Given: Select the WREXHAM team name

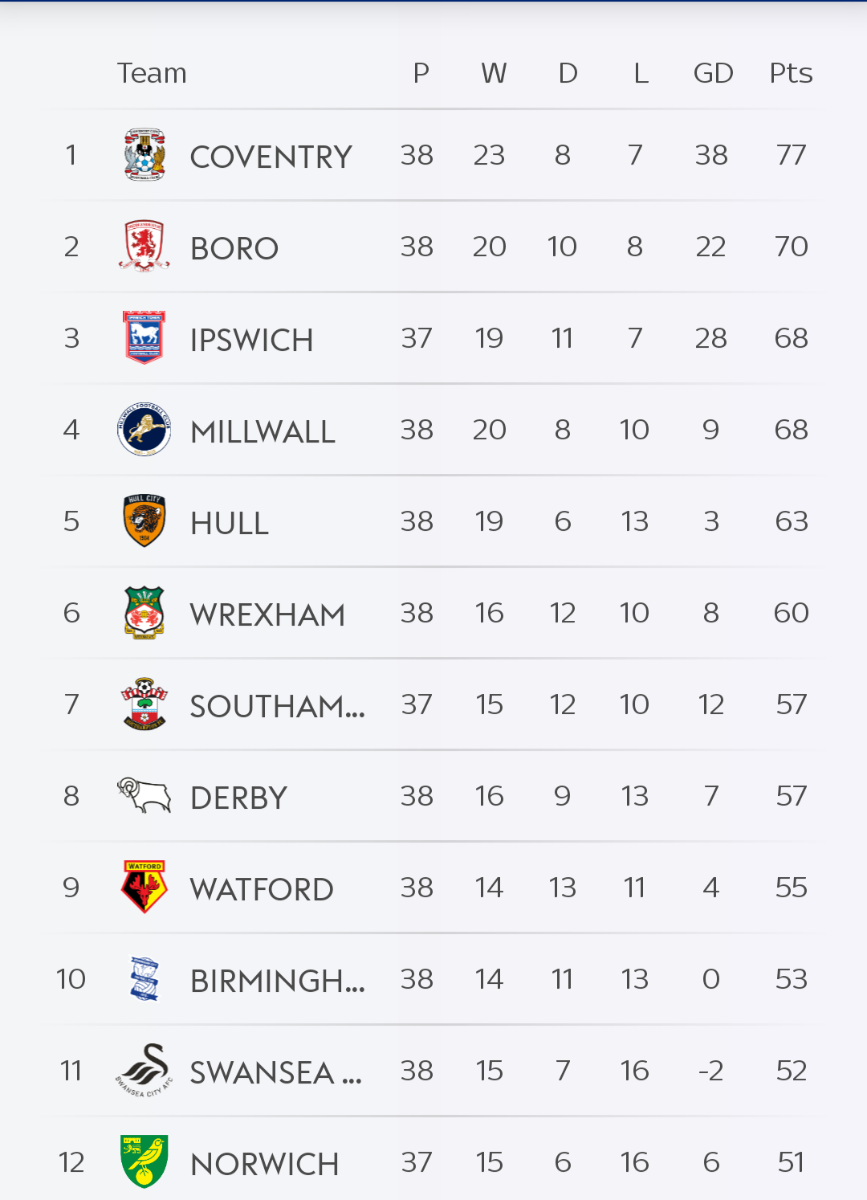Looking at the screenshot, I should tap(267, 615).
